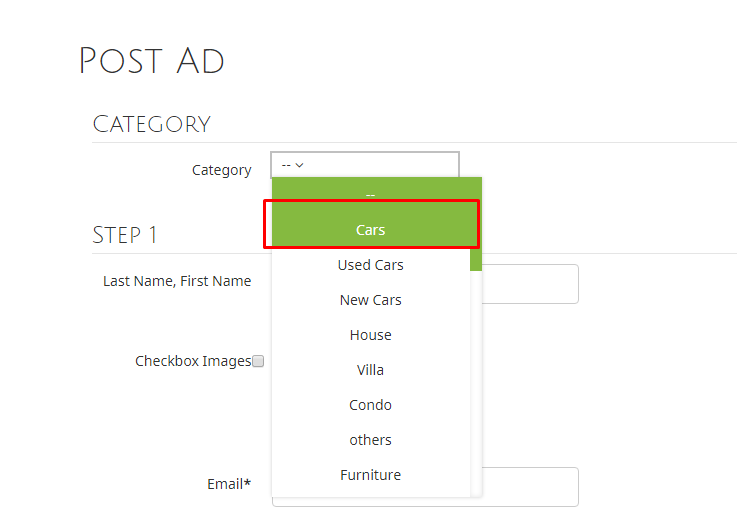The width and height of the screenshot is (737, 512).
Task: Tick the Checkbox Images checkbox
Action: click(x=258, y=361)
